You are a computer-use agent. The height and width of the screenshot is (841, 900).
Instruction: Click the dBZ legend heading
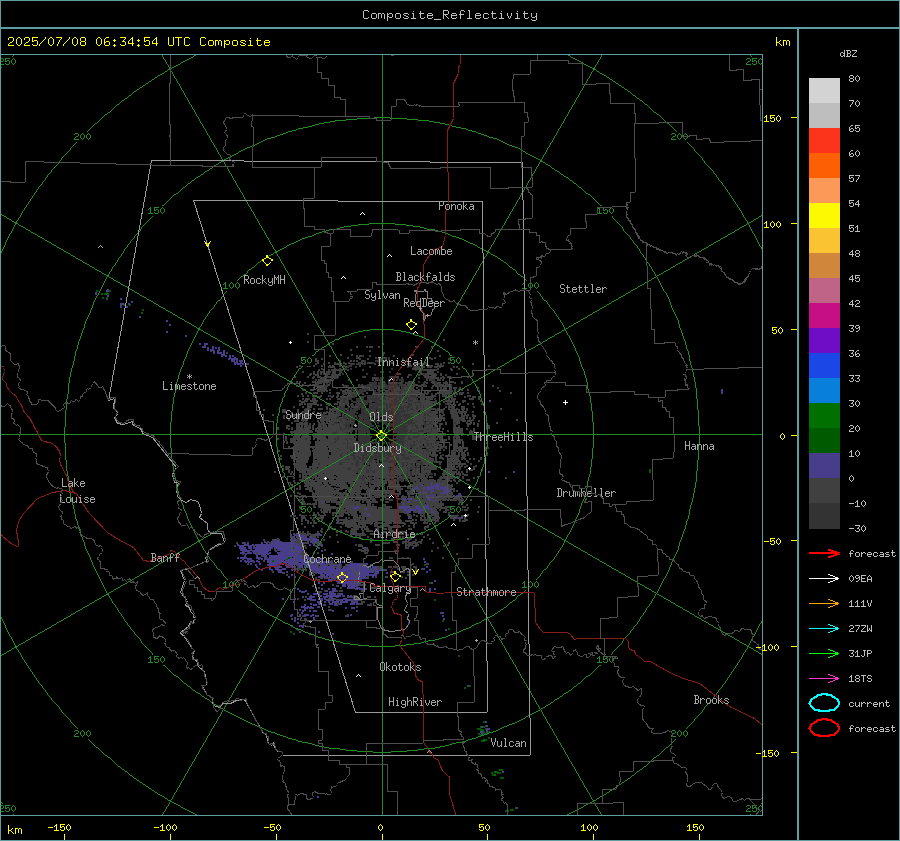[848, 54]
